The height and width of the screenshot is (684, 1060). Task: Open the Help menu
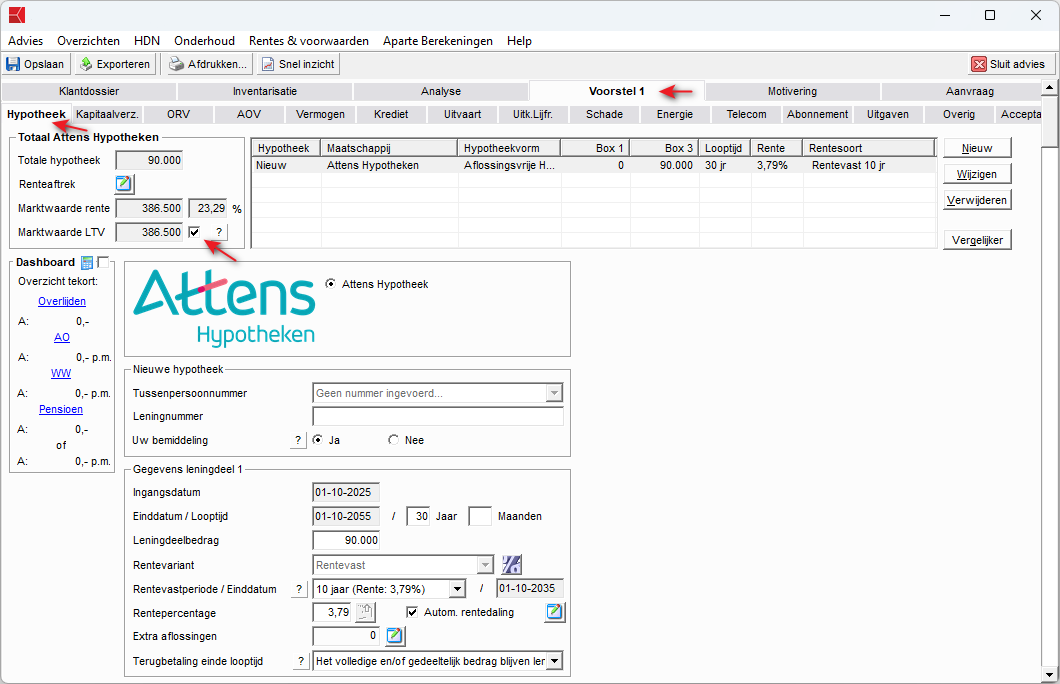point(519,41)
